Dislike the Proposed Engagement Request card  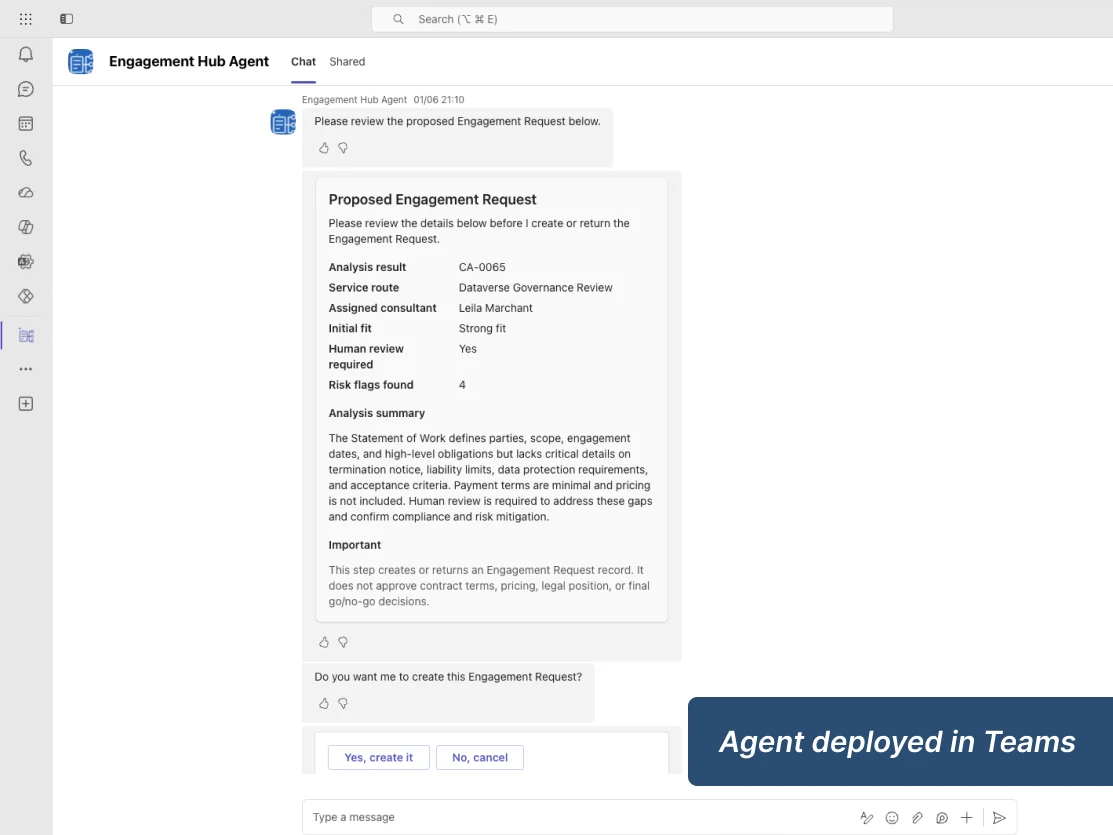tap(343, 642)
